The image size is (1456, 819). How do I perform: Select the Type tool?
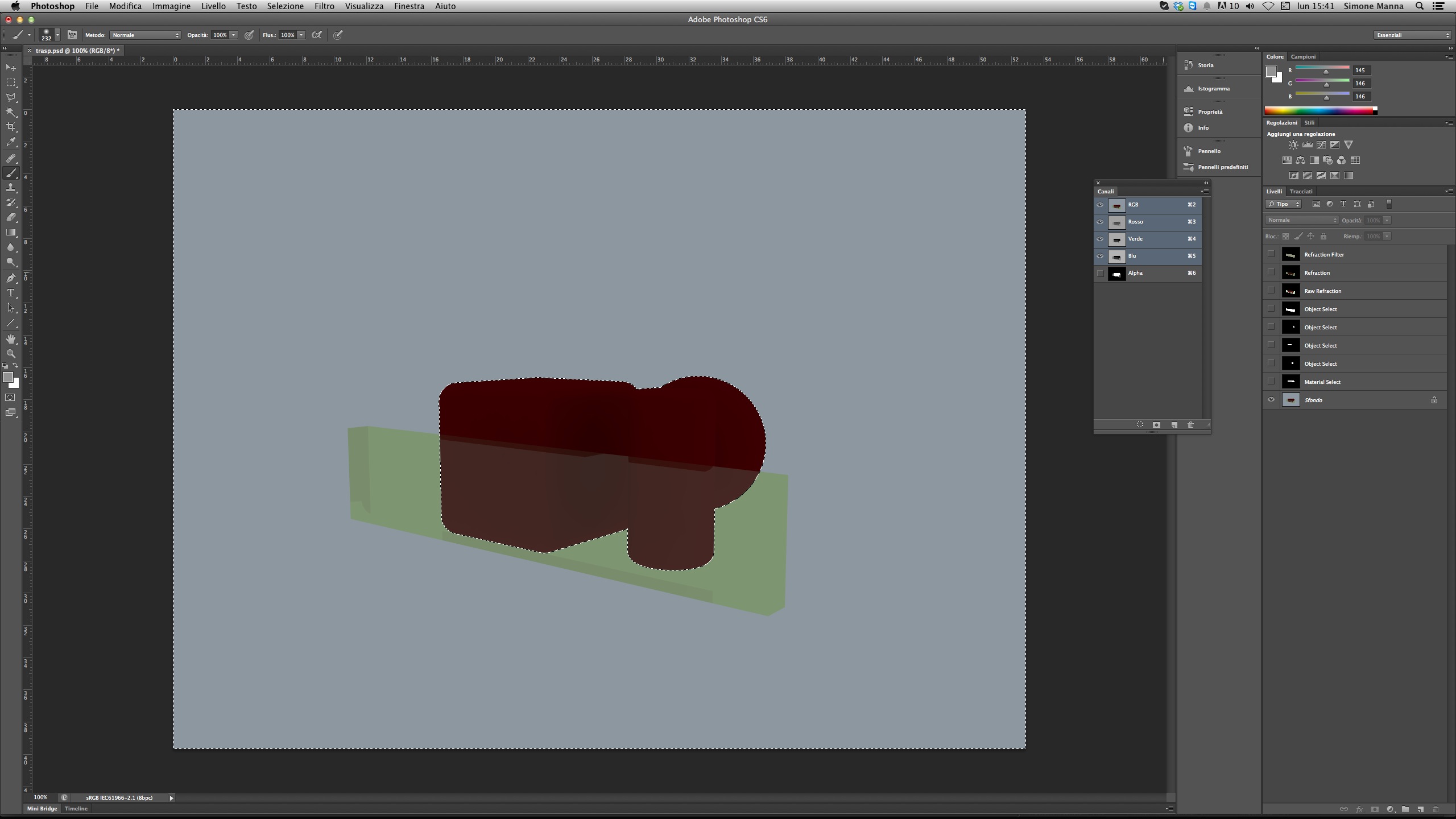pos(11,293)
